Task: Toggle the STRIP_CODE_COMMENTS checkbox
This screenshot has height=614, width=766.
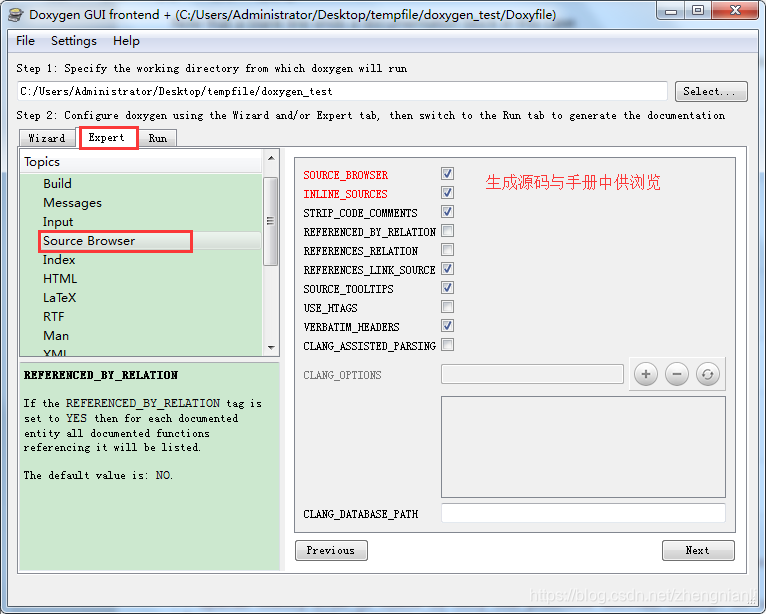Action: (447, 212)
